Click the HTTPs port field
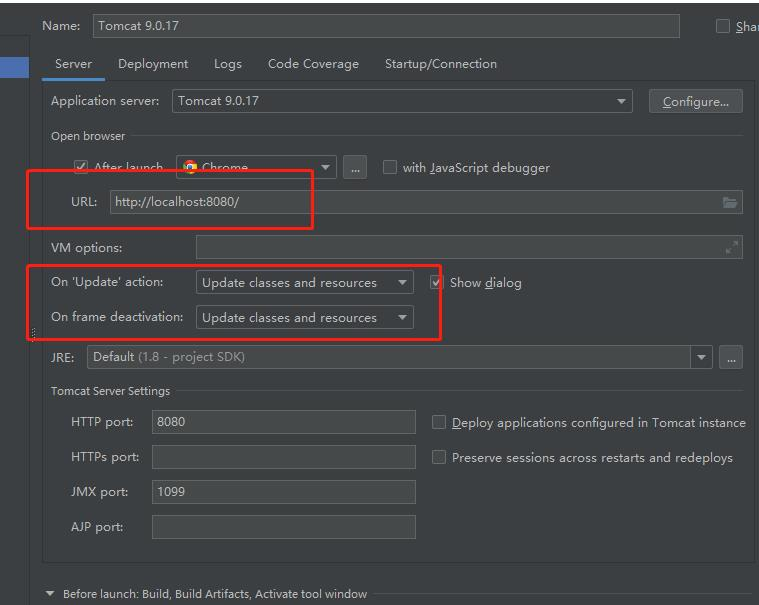The height and width of the screenshot is (605, 759). tap(284, 457)
